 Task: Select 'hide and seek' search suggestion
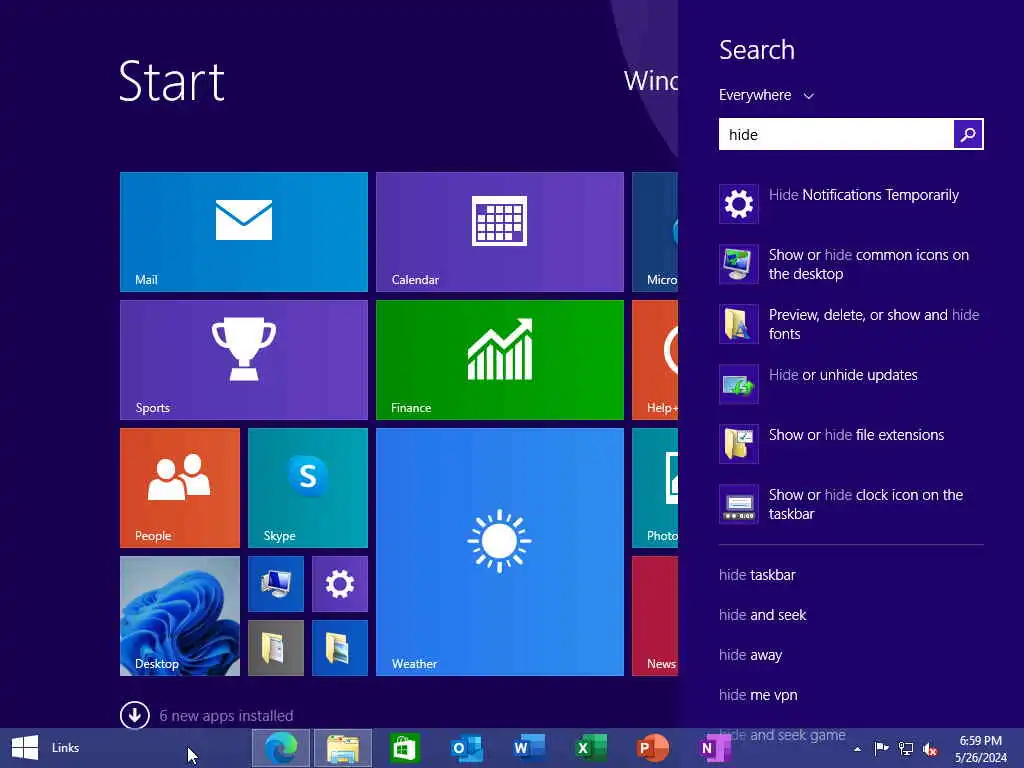[x=763, y=615]
